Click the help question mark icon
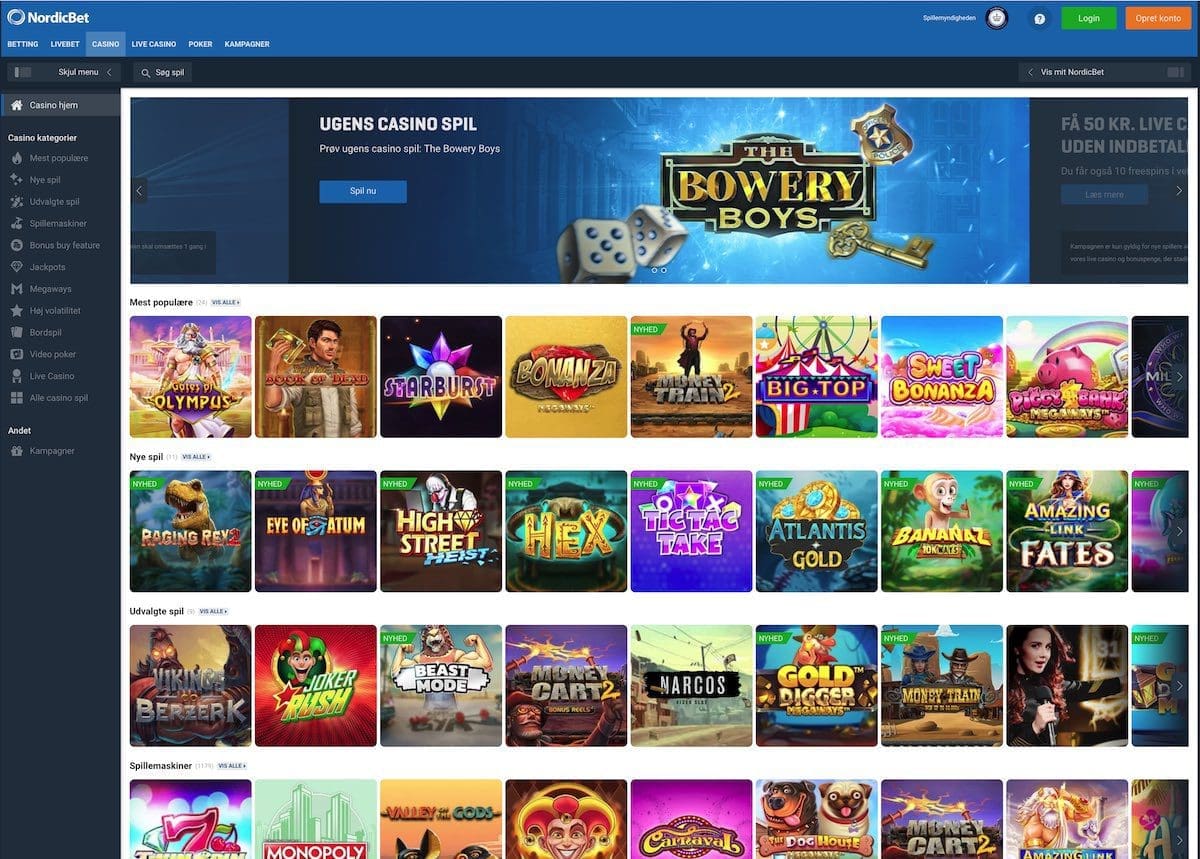Viewport: 1200px width, 859px height. pyautogui.click(x=1039, y=18)
